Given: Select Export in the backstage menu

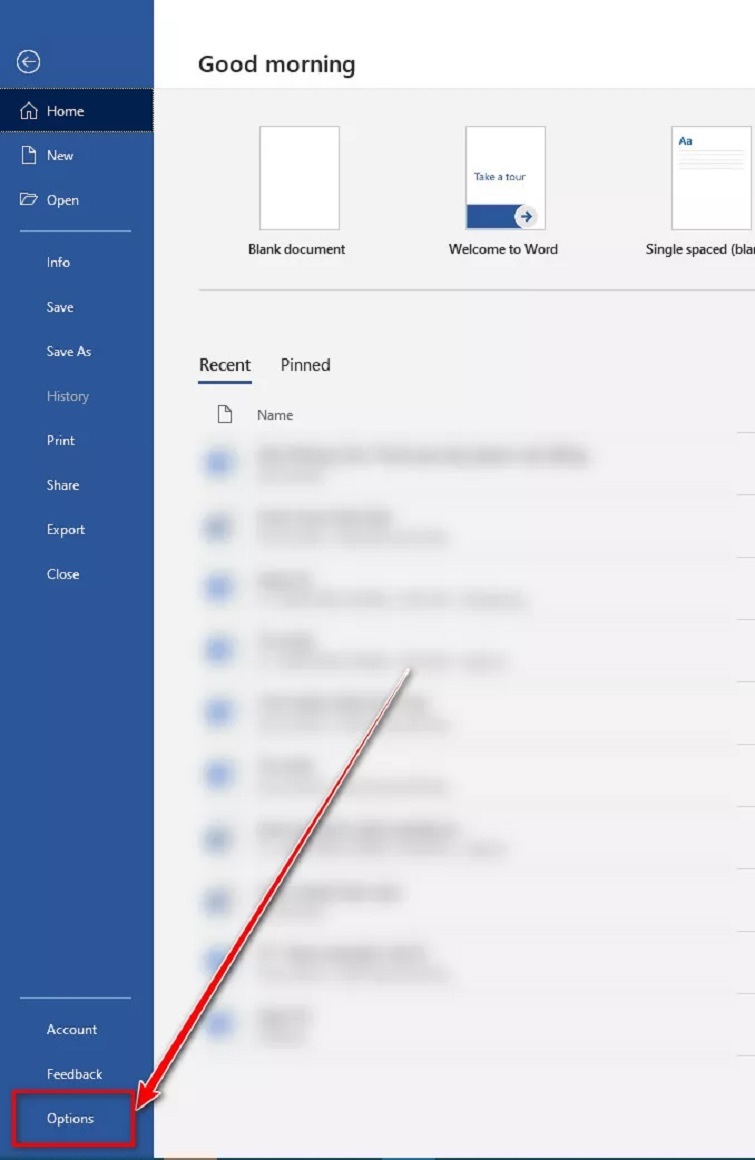Looking at the screenshot, I should click(65, 530).
